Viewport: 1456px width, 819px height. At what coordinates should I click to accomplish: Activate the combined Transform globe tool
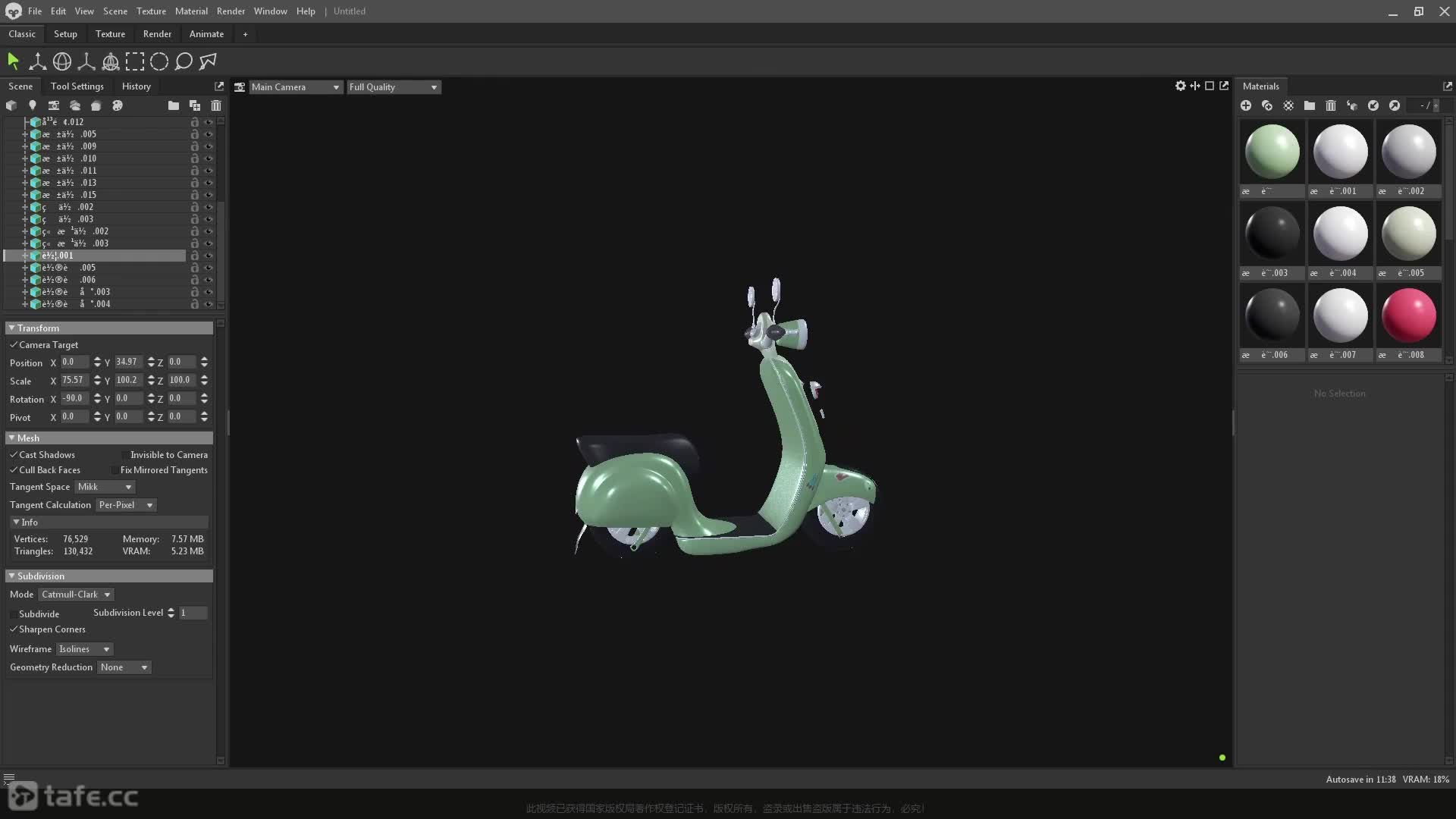[111, 61]
